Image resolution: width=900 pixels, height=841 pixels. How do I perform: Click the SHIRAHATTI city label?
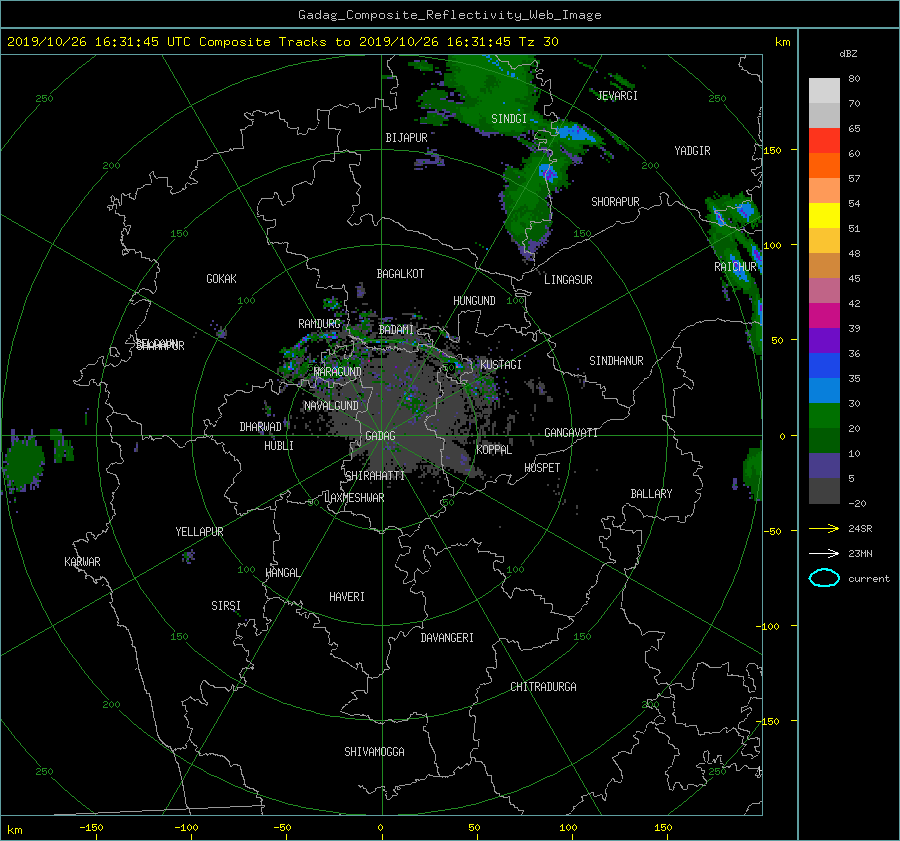click(375, 476)
